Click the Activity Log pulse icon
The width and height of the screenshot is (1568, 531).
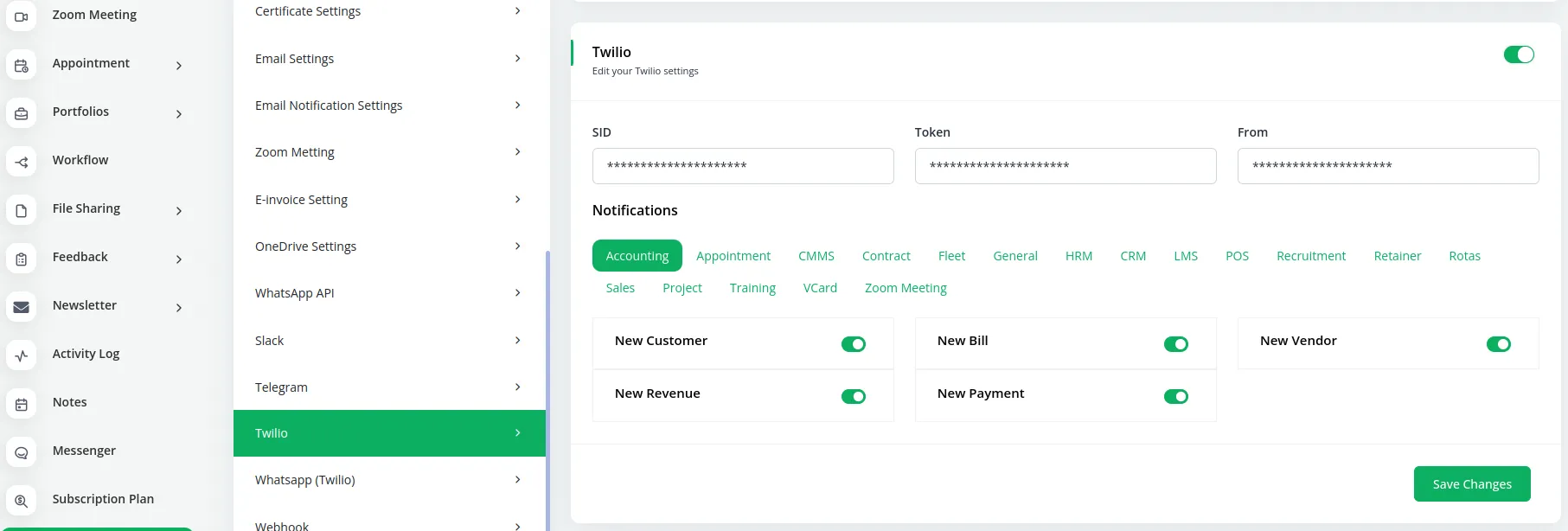coord(22,355)
